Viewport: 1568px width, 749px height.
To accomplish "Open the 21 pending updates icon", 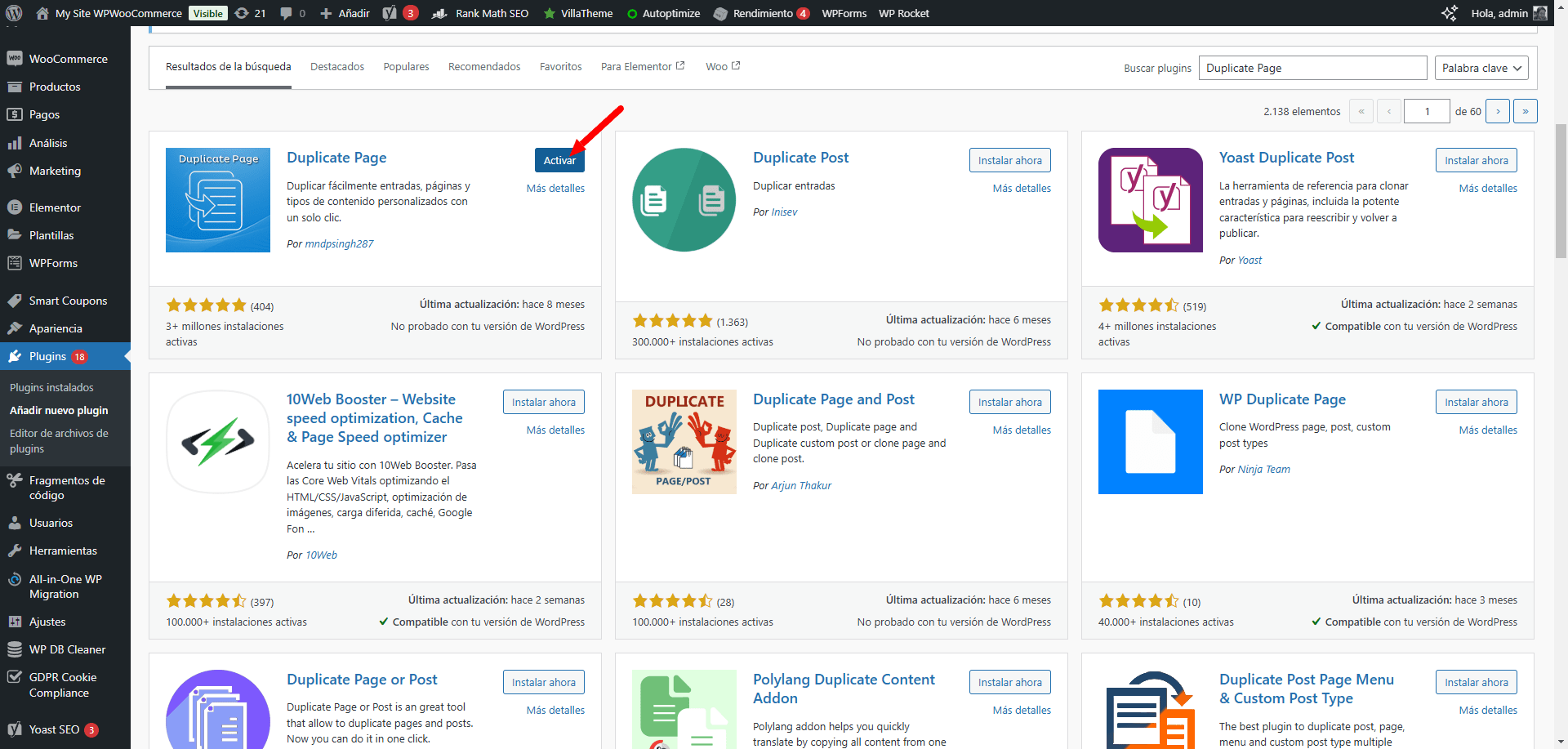I will 250,13.
